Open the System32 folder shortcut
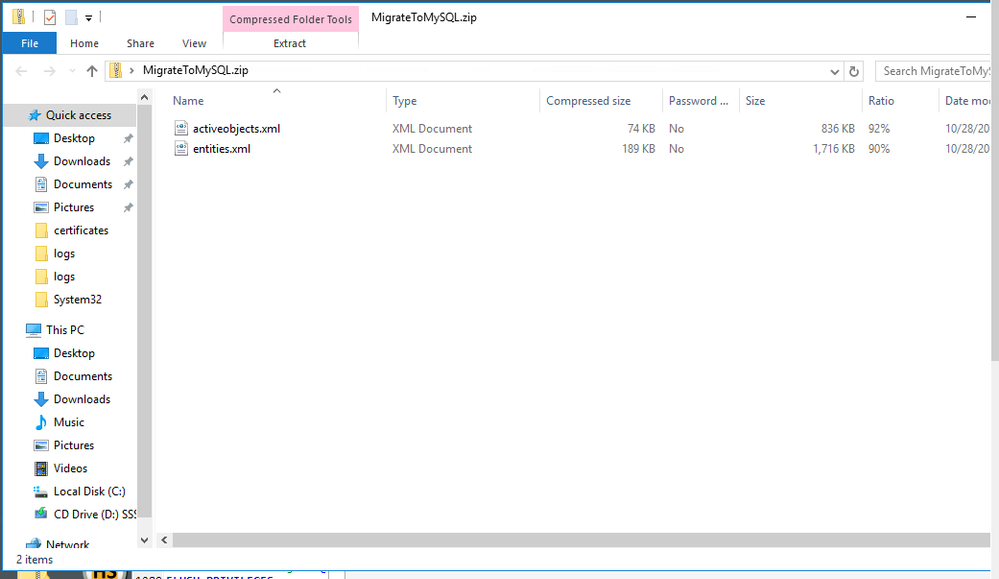 tap(77, 299)
